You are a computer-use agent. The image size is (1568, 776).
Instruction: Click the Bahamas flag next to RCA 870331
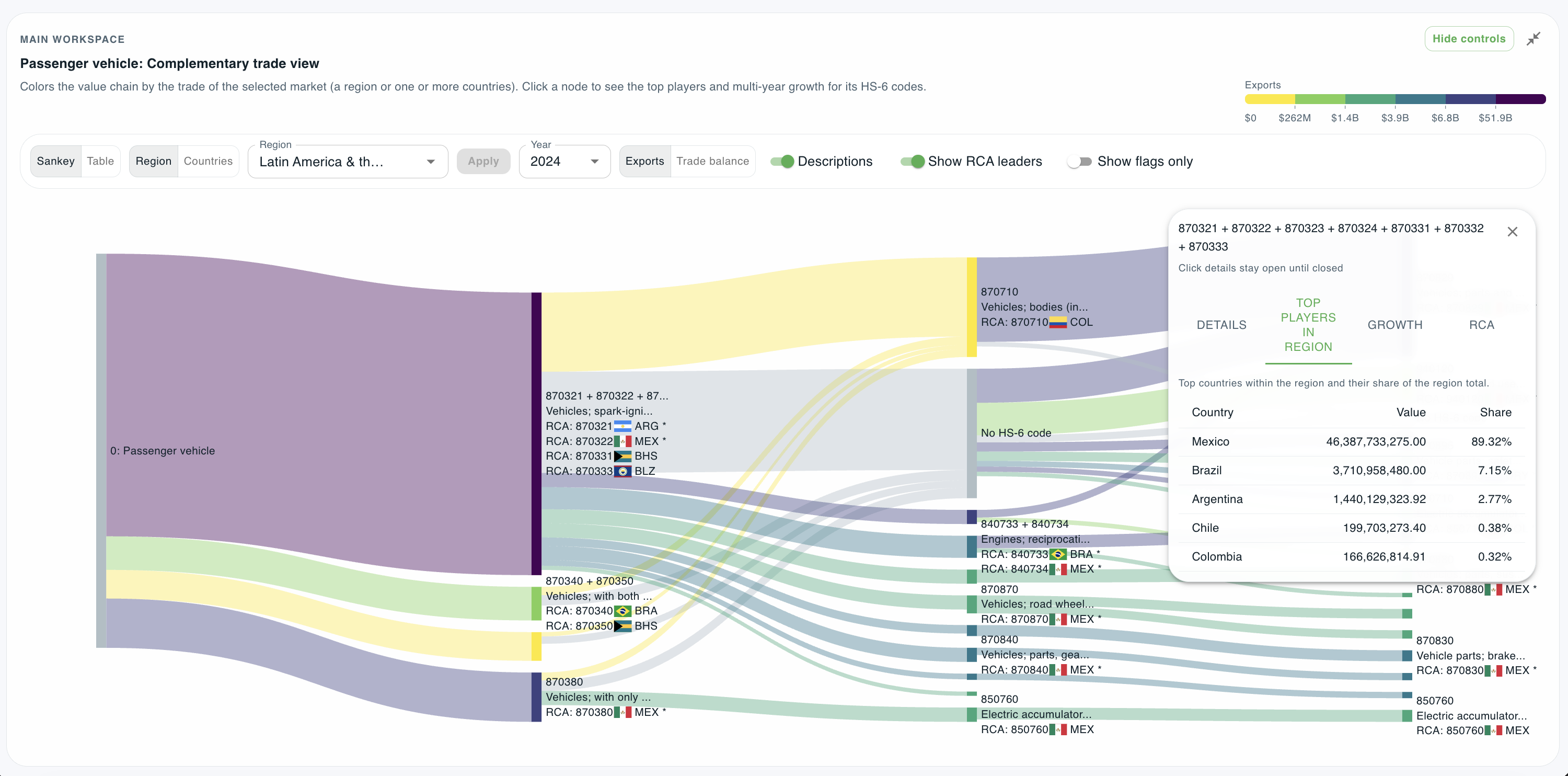[622, 455]
